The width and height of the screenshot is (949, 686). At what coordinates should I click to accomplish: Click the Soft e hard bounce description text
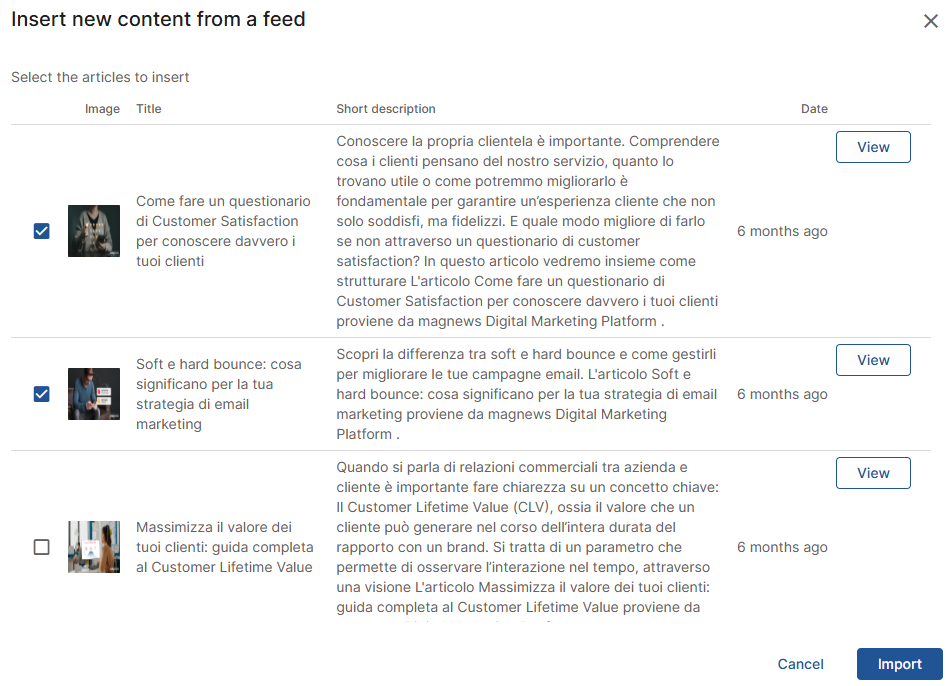click(527, 394)
